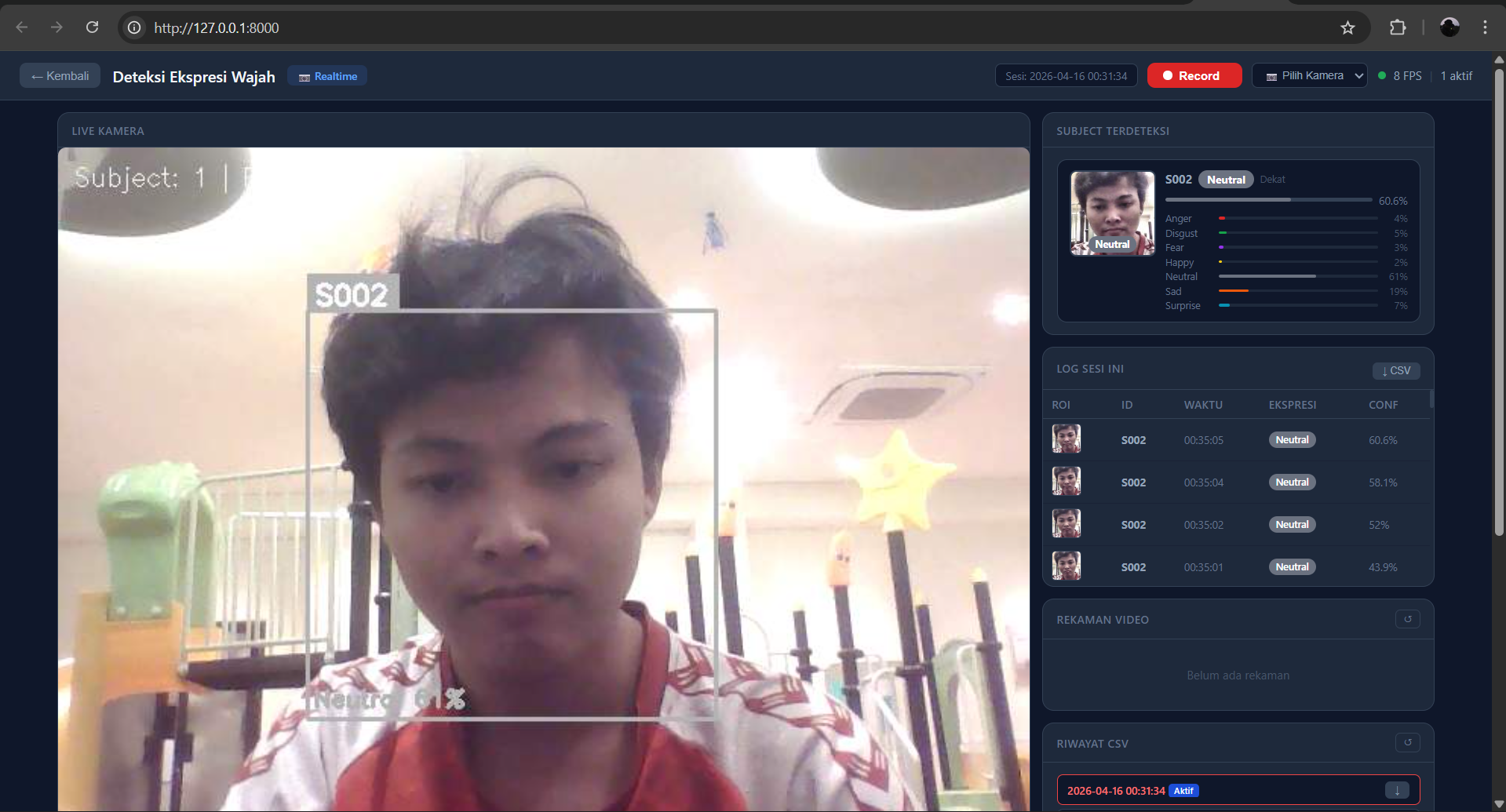Open the log thumbnail for 00:35:01

tap(1066, 566)
